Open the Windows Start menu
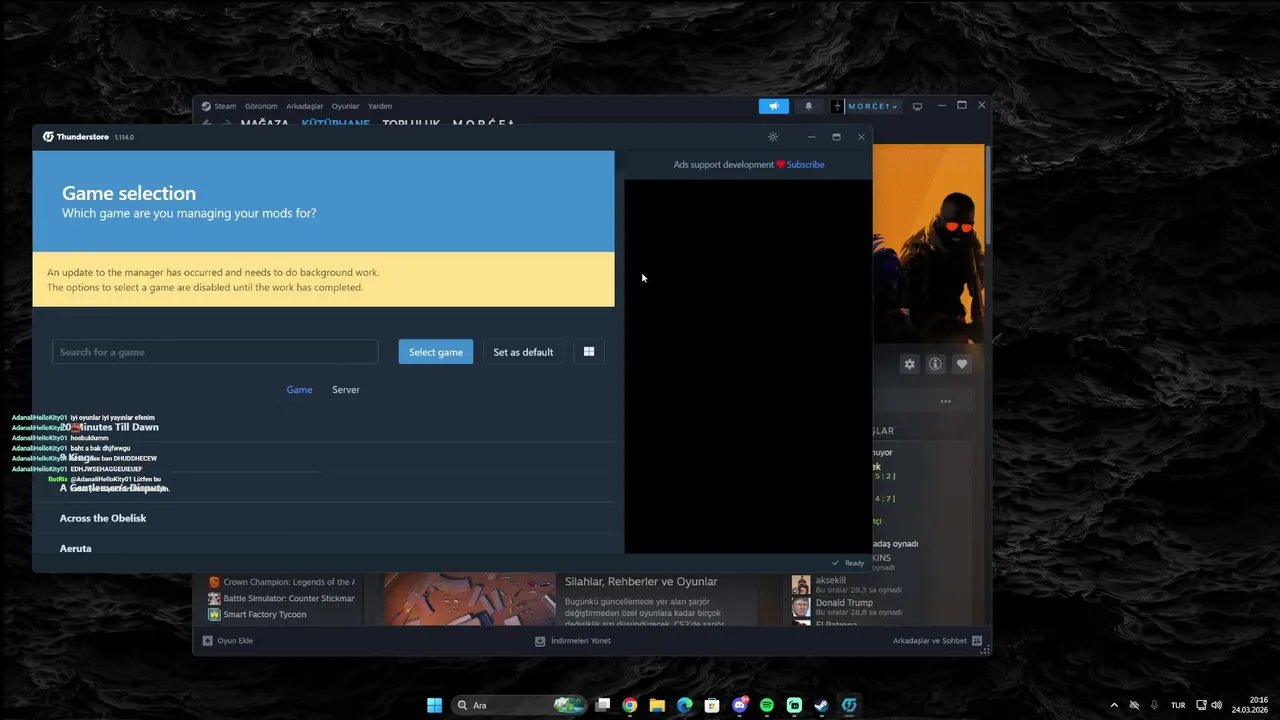 434,705
